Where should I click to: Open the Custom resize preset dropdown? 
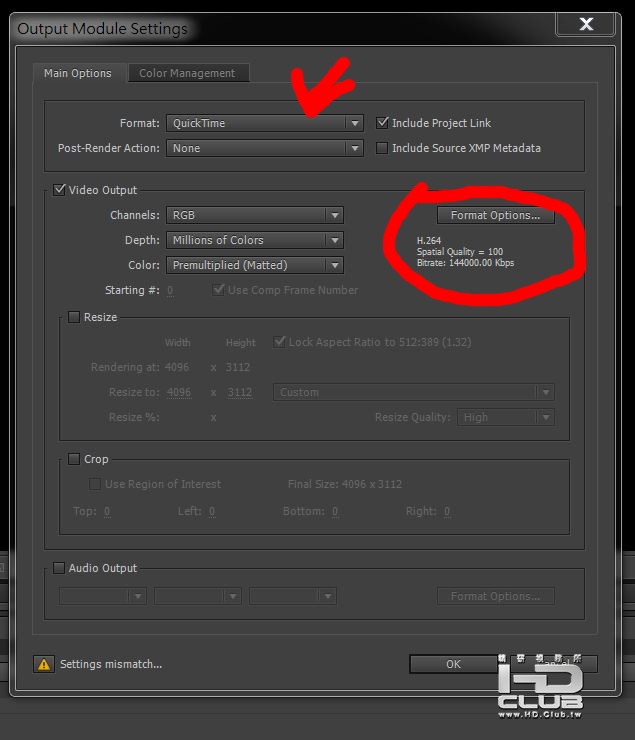pyautogui.click(x=414, y=392)
